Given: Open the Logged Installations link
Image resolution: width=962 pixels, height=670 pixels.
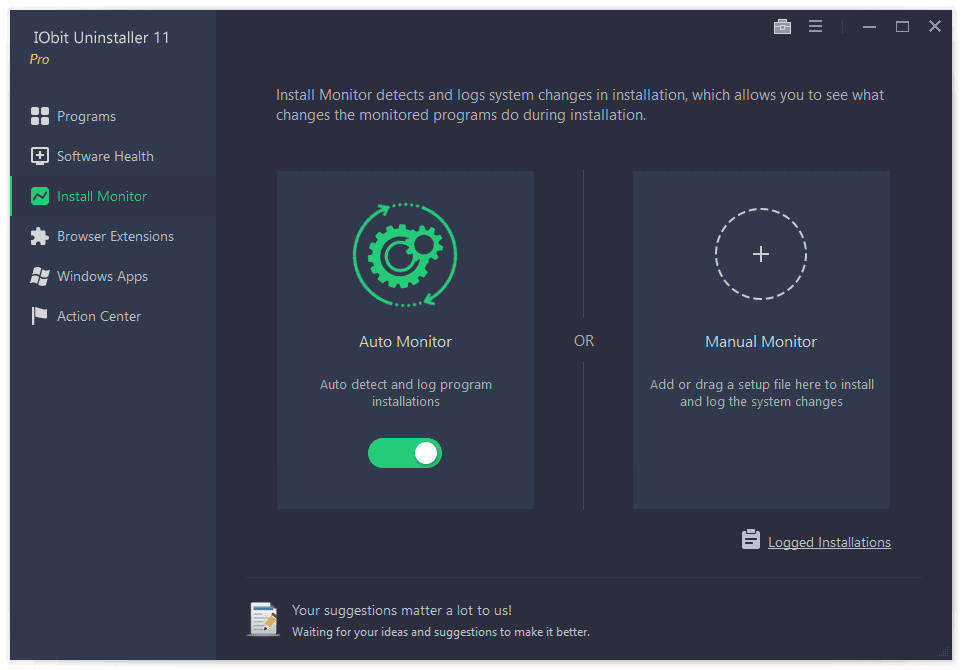Looking at the screenshot, I should click(829, 541).
